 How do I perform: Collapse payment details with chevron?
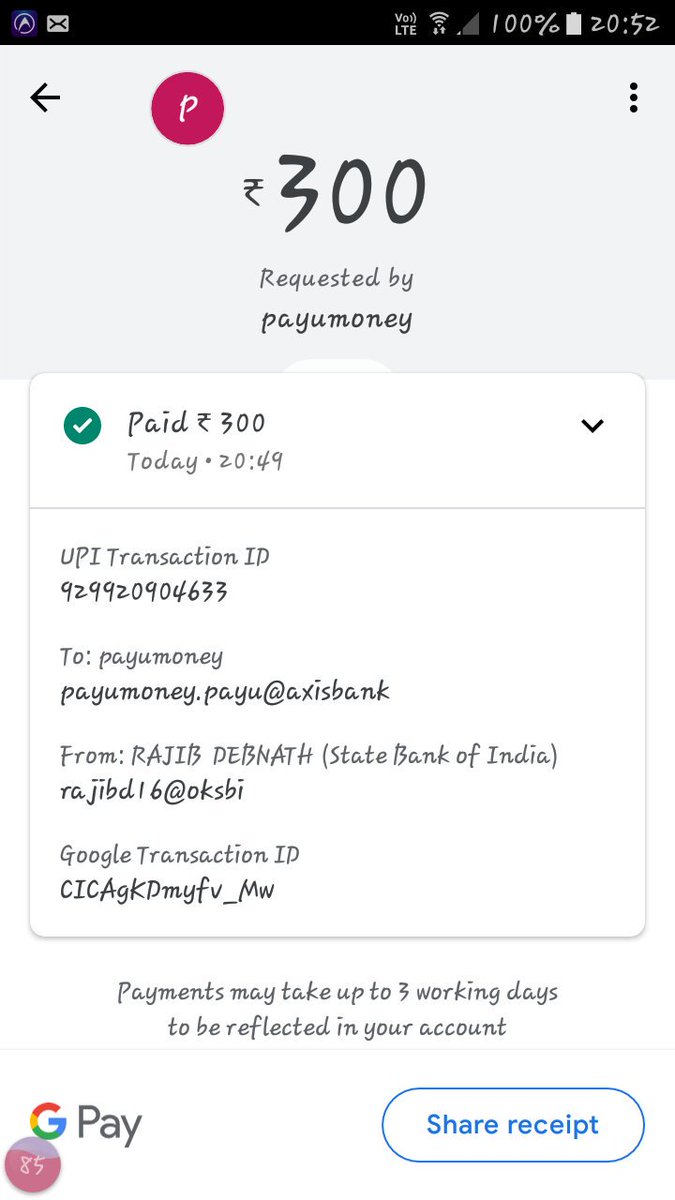point(593,426)
